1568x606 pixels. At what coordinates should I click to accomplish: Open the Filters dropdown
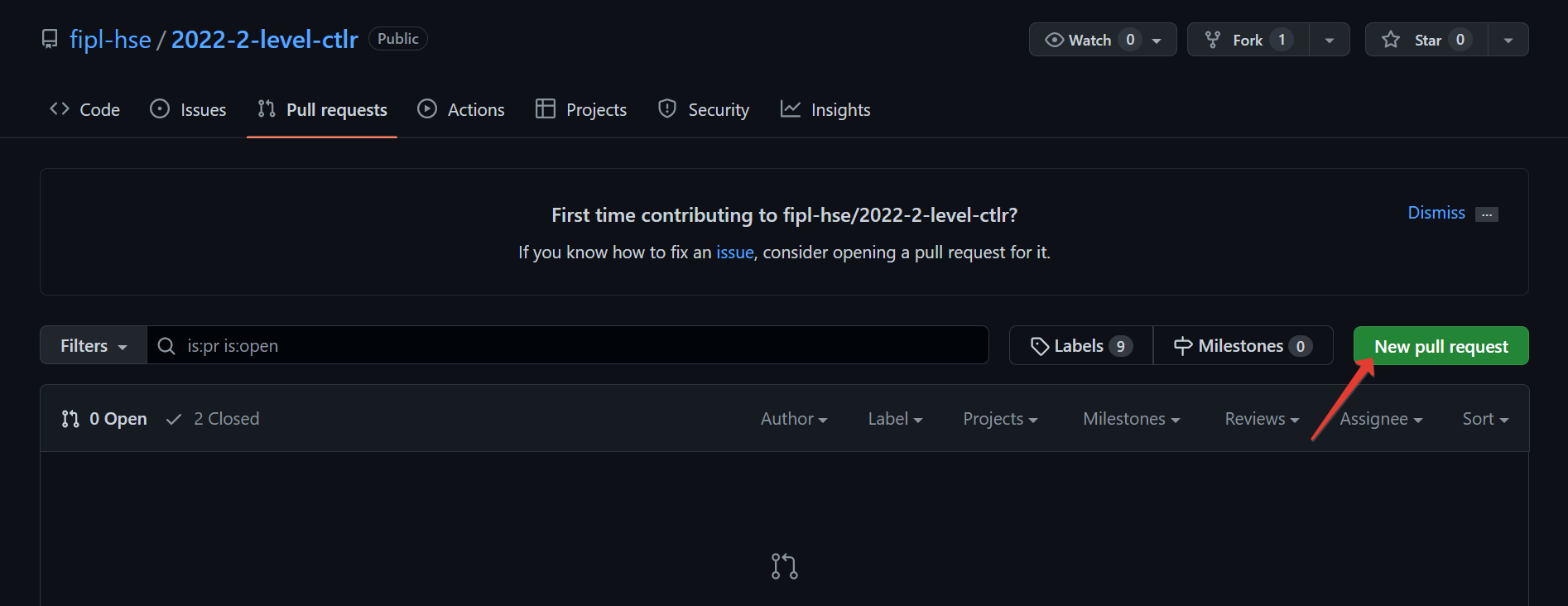(x=94, y=345)
